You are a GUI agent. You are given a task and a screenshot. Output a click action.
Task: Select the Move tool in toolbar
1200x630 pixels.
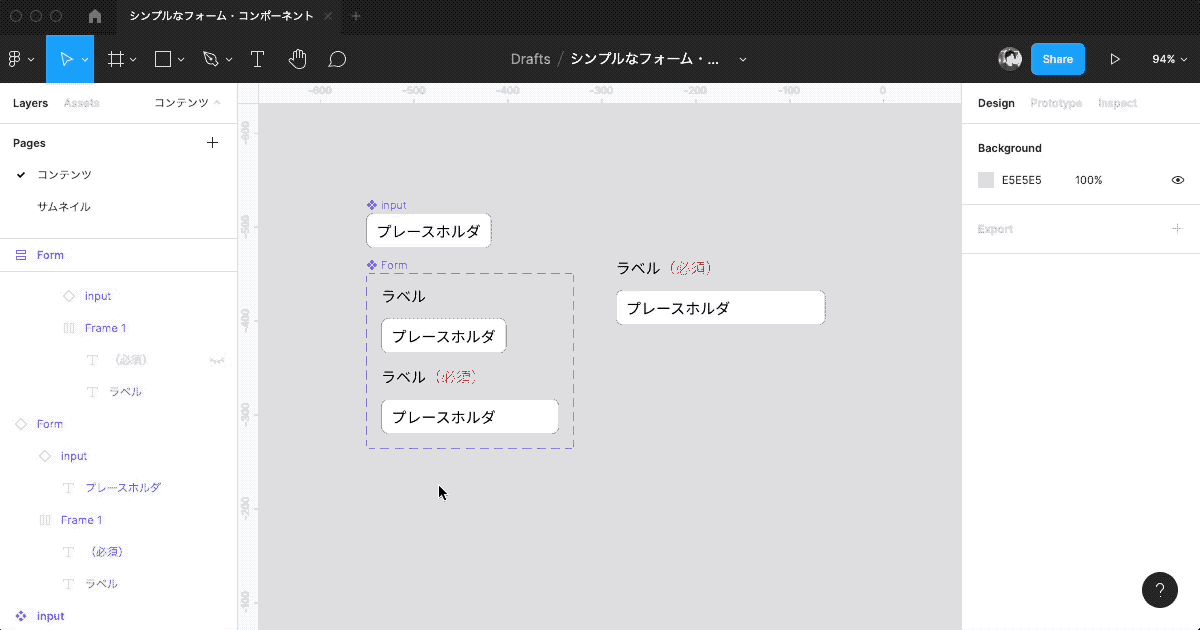[66, 59]
